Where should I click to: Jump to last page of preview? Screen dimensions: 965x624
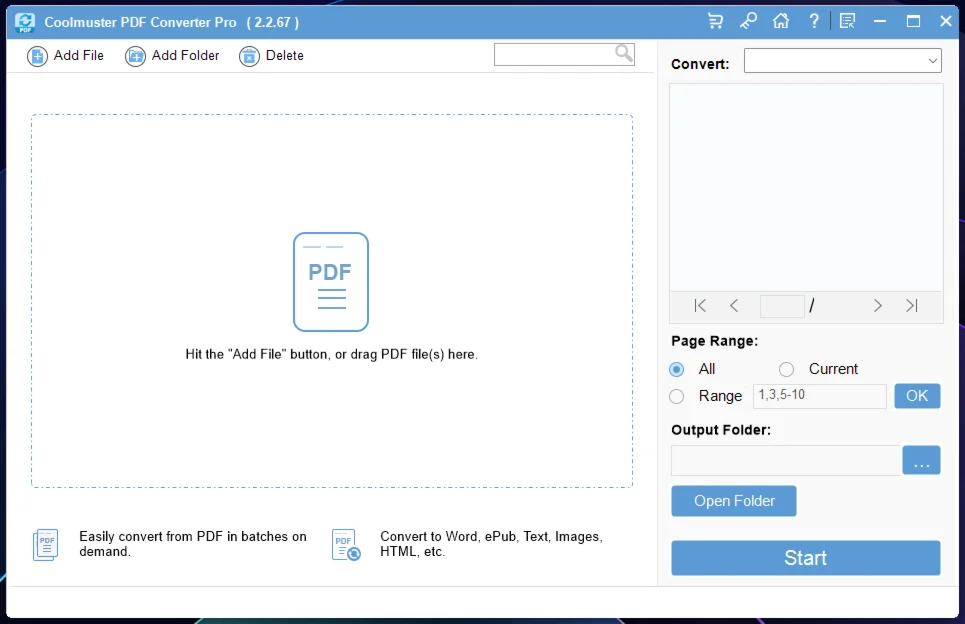tap(911, 306)
